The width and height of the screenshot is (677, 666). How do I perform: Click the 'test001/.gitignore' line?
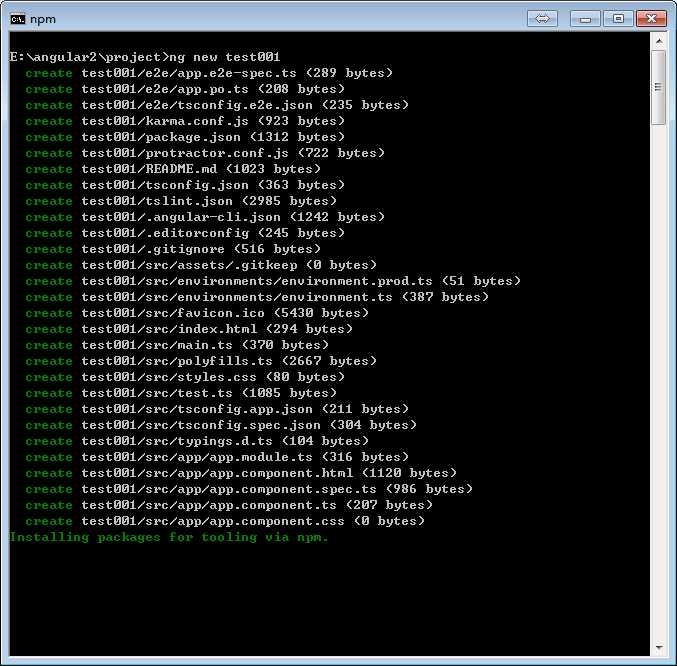[173, 249]
